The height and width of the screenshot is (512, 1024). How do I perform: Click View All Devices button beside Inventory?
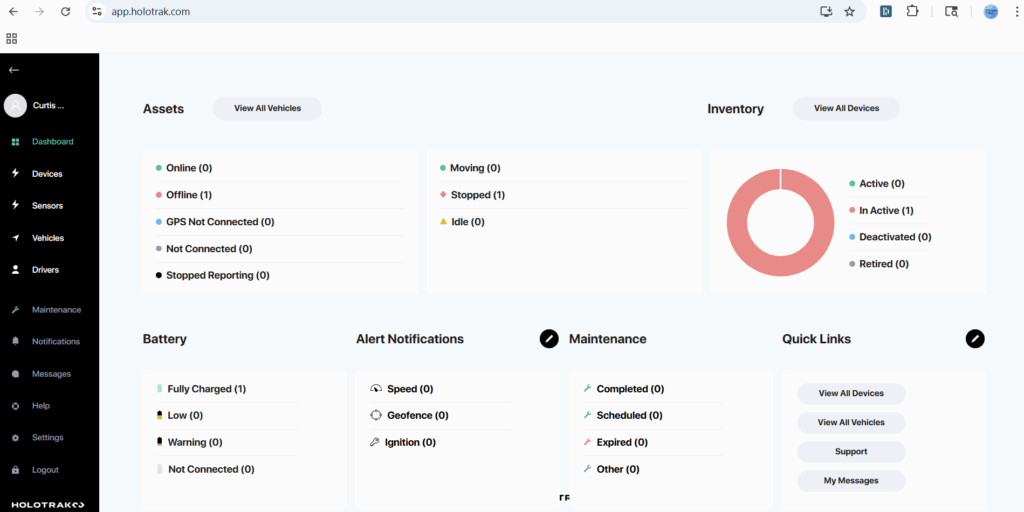click(x=846, y=108)
